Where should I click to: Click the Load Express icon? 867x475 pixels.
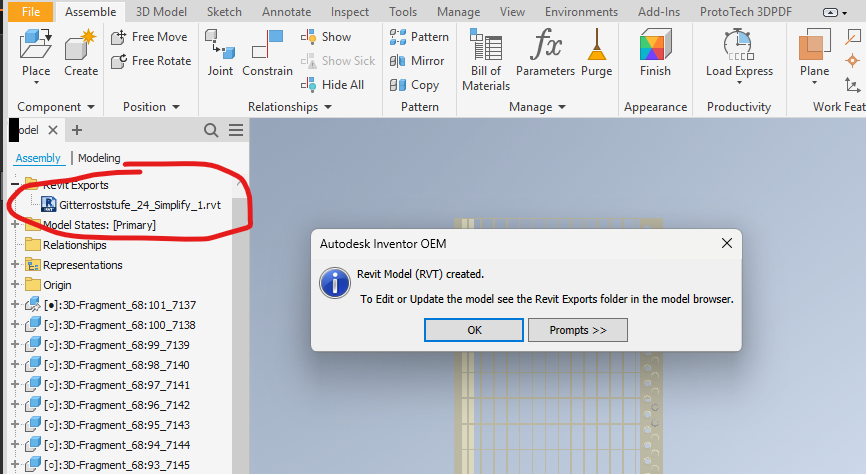click(x=739, y=44)
